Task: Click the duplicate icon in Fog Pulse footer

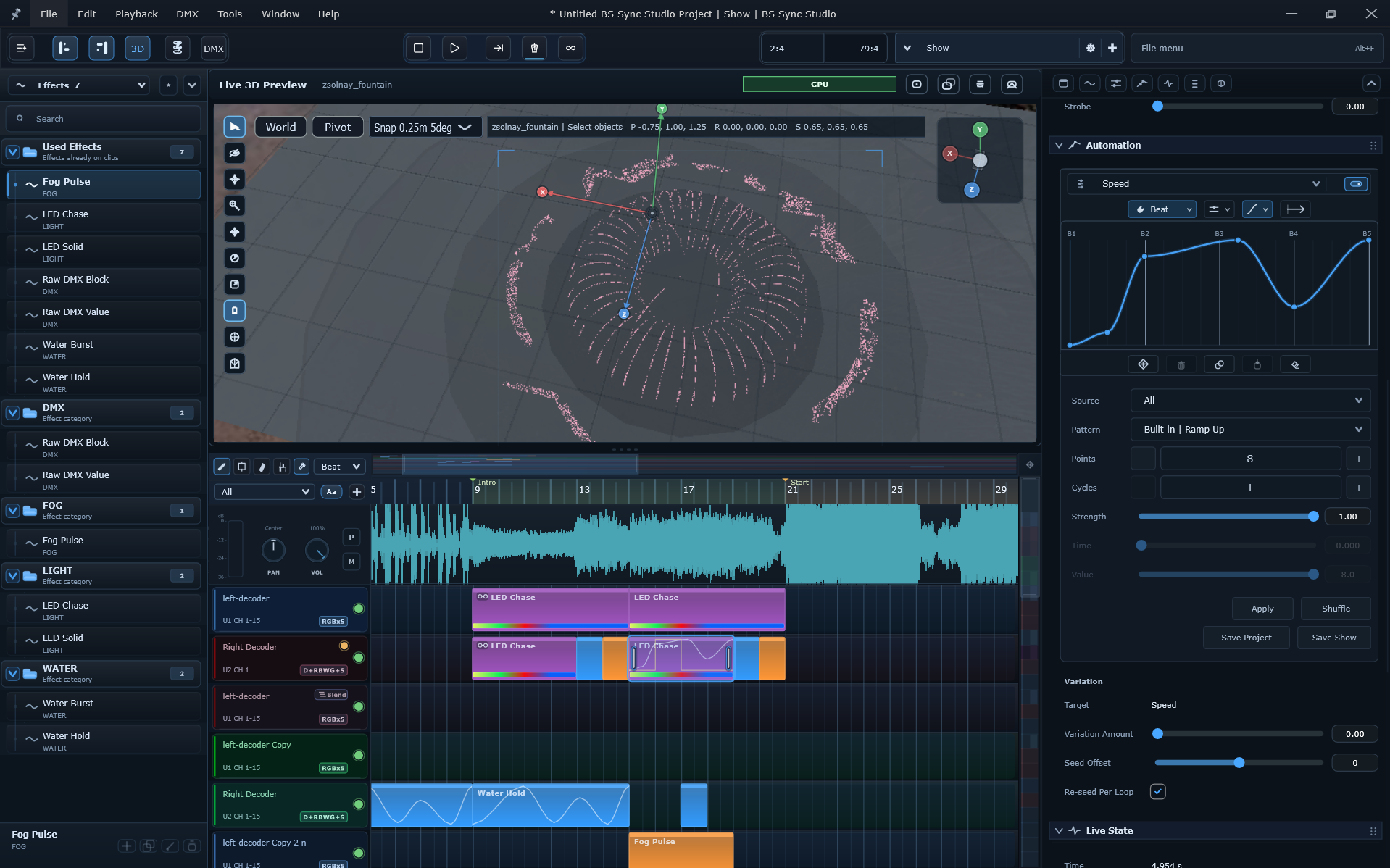Action: coord(149,846)
